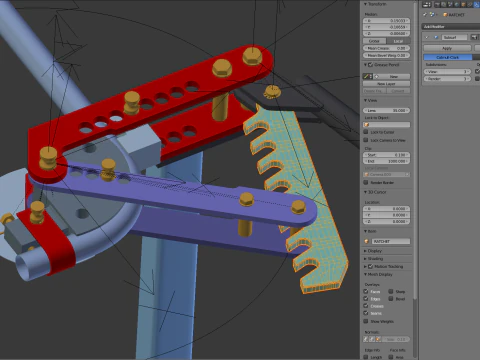Click the Clip End value field
The width and height of the screenshot is (480, 360).
click(x=387, y=161)
